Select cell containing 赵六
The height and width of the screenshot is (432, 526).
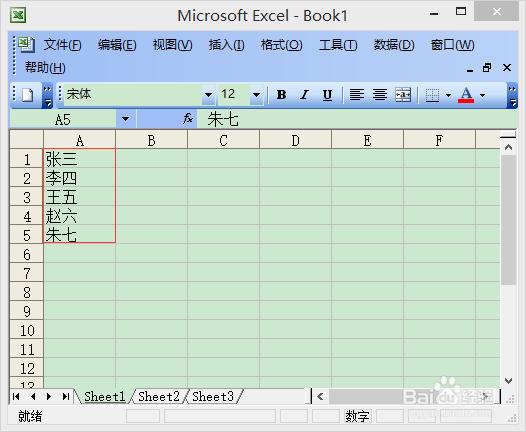80,216
